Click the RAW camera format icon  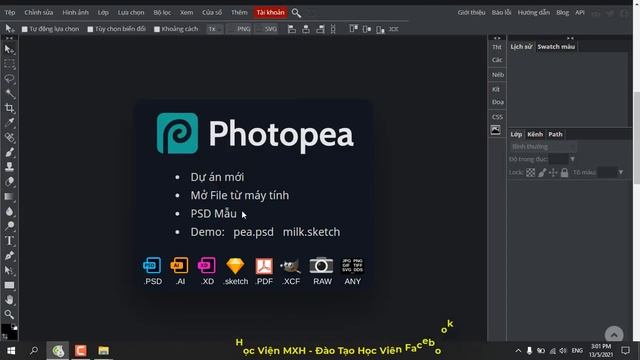(x=322, y=266)
